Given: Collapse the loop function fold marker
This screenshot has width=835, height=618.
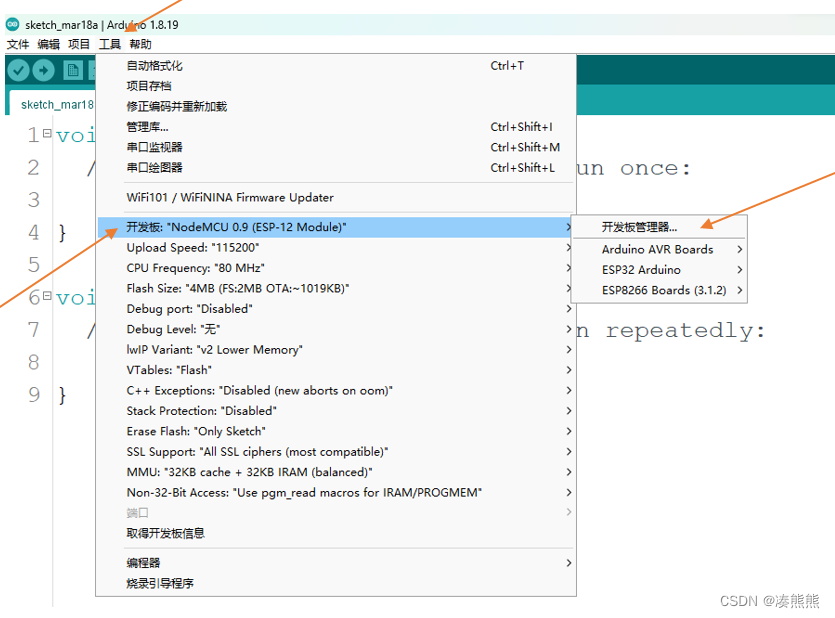Looking at the screenshot, I should pos(47,295).
